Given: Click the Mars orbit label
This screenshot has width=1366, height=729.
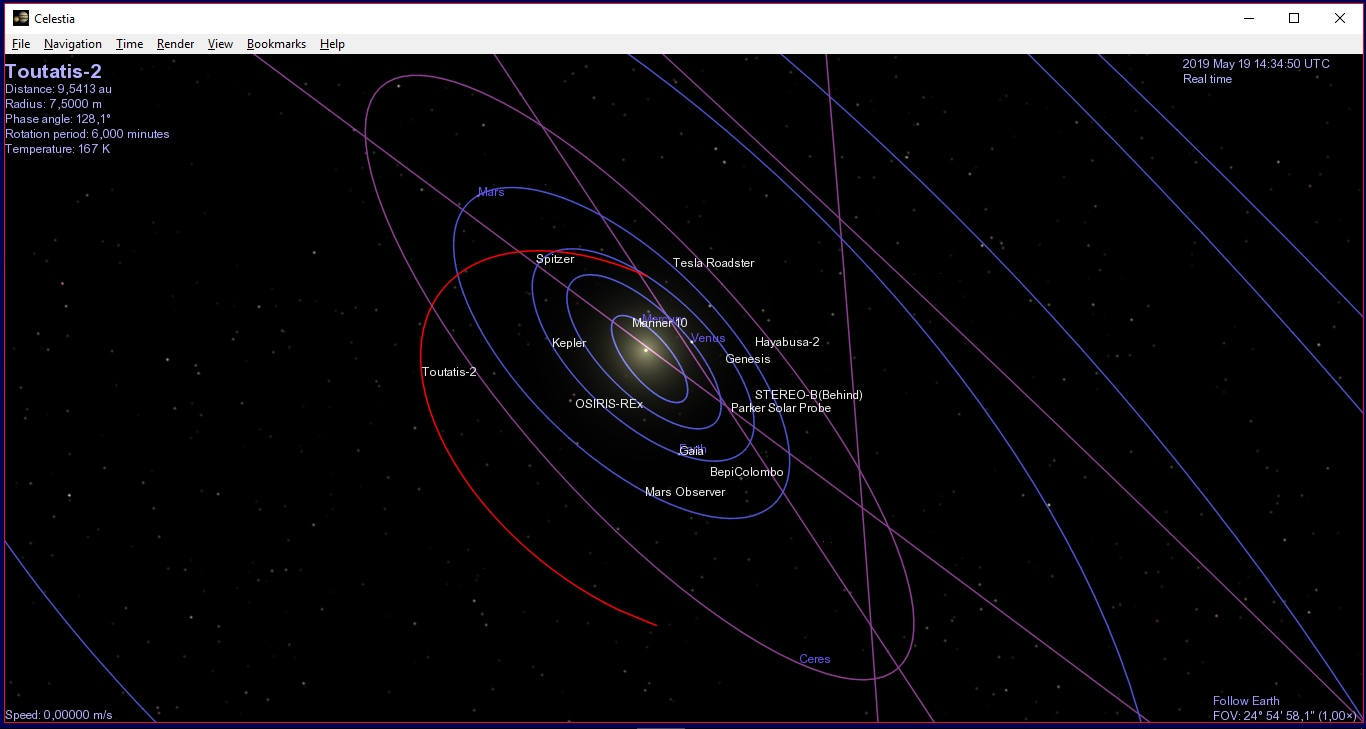Looking at the screenshot, I should pyautogui.click(x=491, y=192).
